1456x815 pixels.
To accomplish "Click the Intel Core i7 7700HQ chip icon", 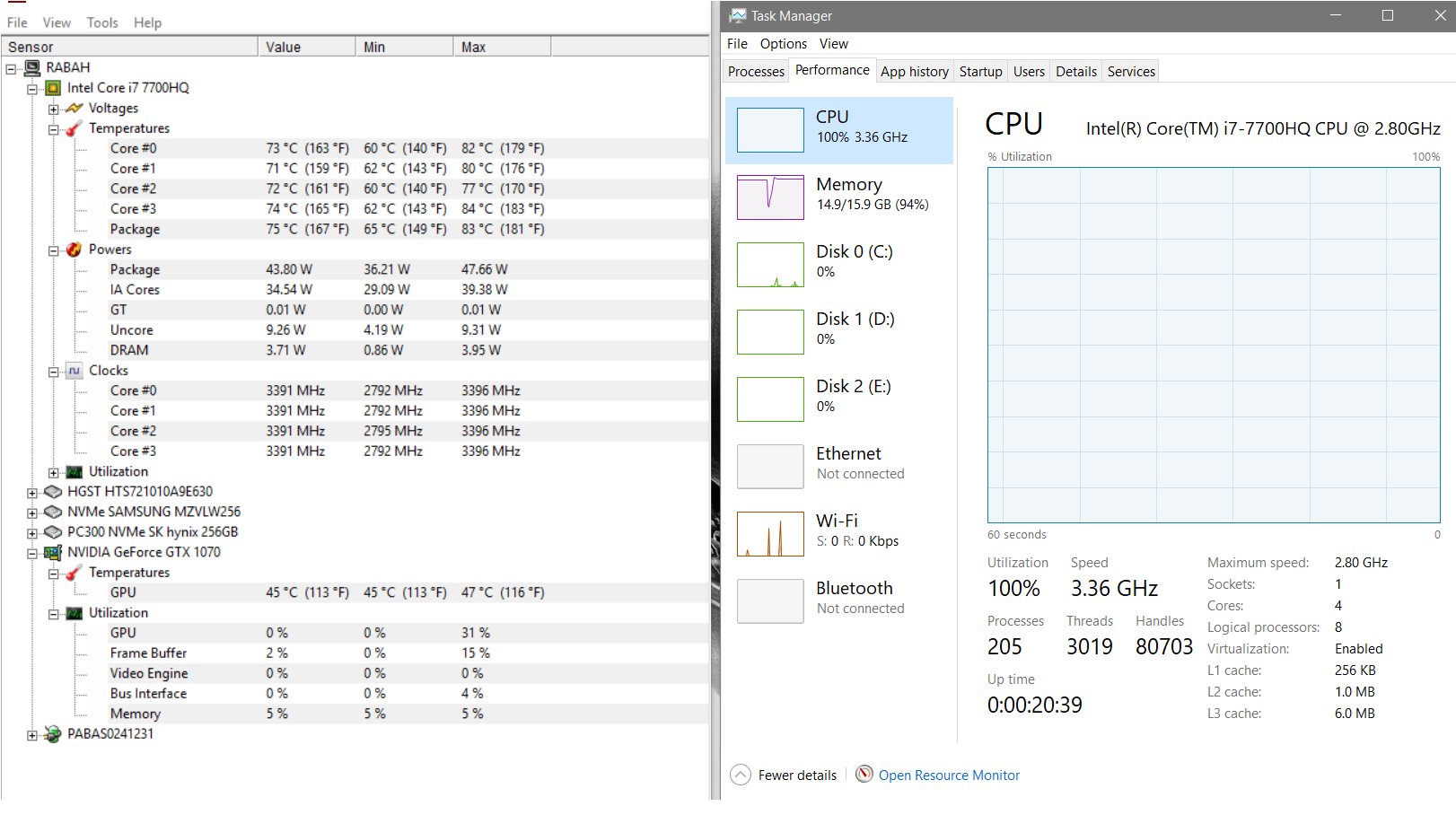I will tap(53, 88).
